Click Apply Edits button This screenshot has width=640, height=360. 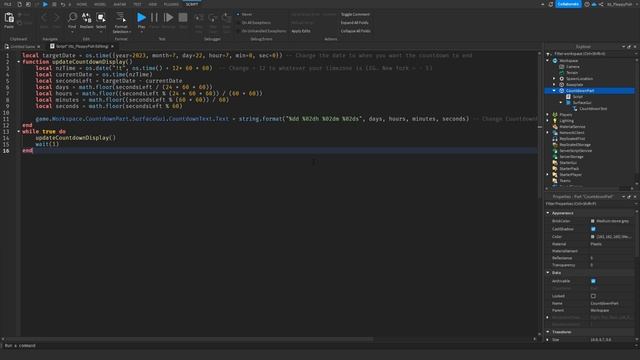[x=301, y=31]
